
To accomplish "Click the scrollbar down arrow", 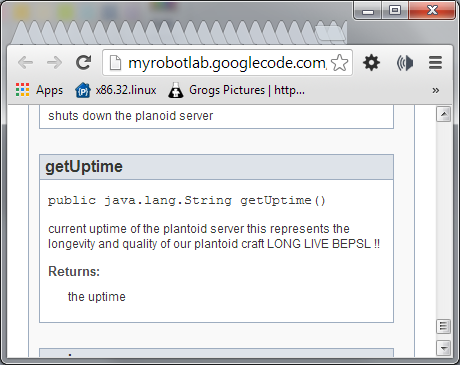I will (443, 348).
